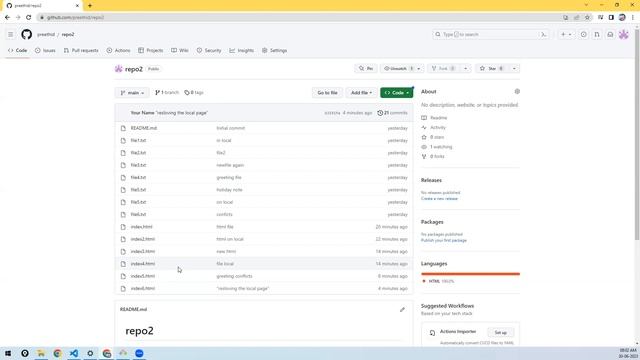Open the create new plus dropdown
This screenshot has width=640, height=360.
tap(566, 35)
